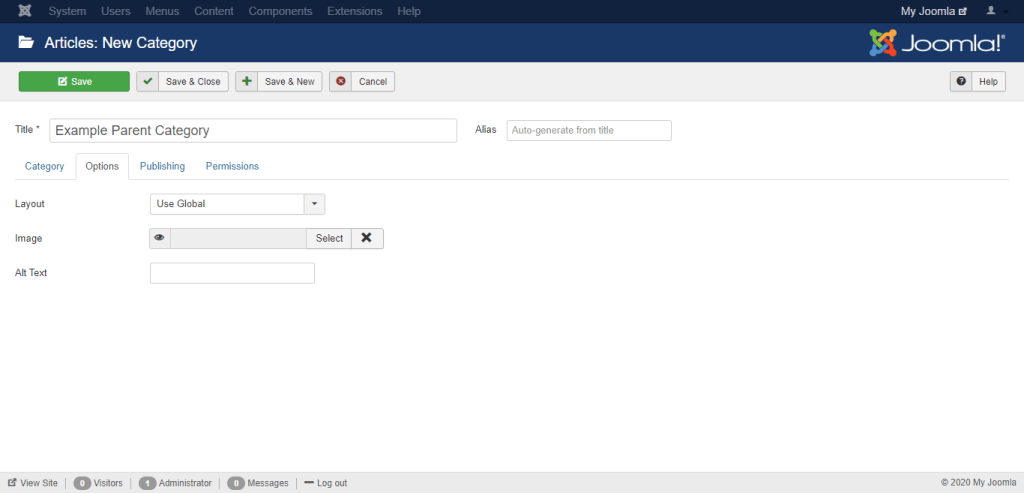Click the Use Global layout combo box

[237, 204]
